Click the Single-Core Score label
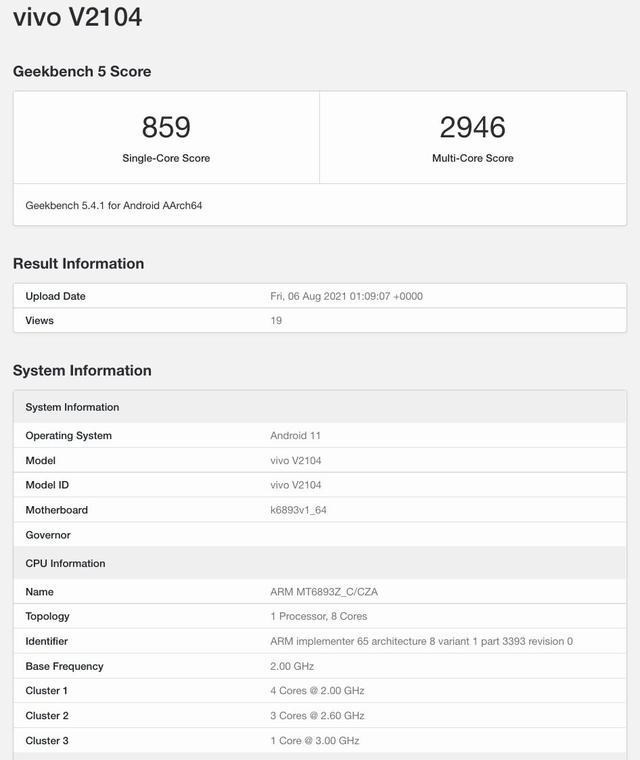The width and height of the screenshot is (640, 760). [166, 158]
